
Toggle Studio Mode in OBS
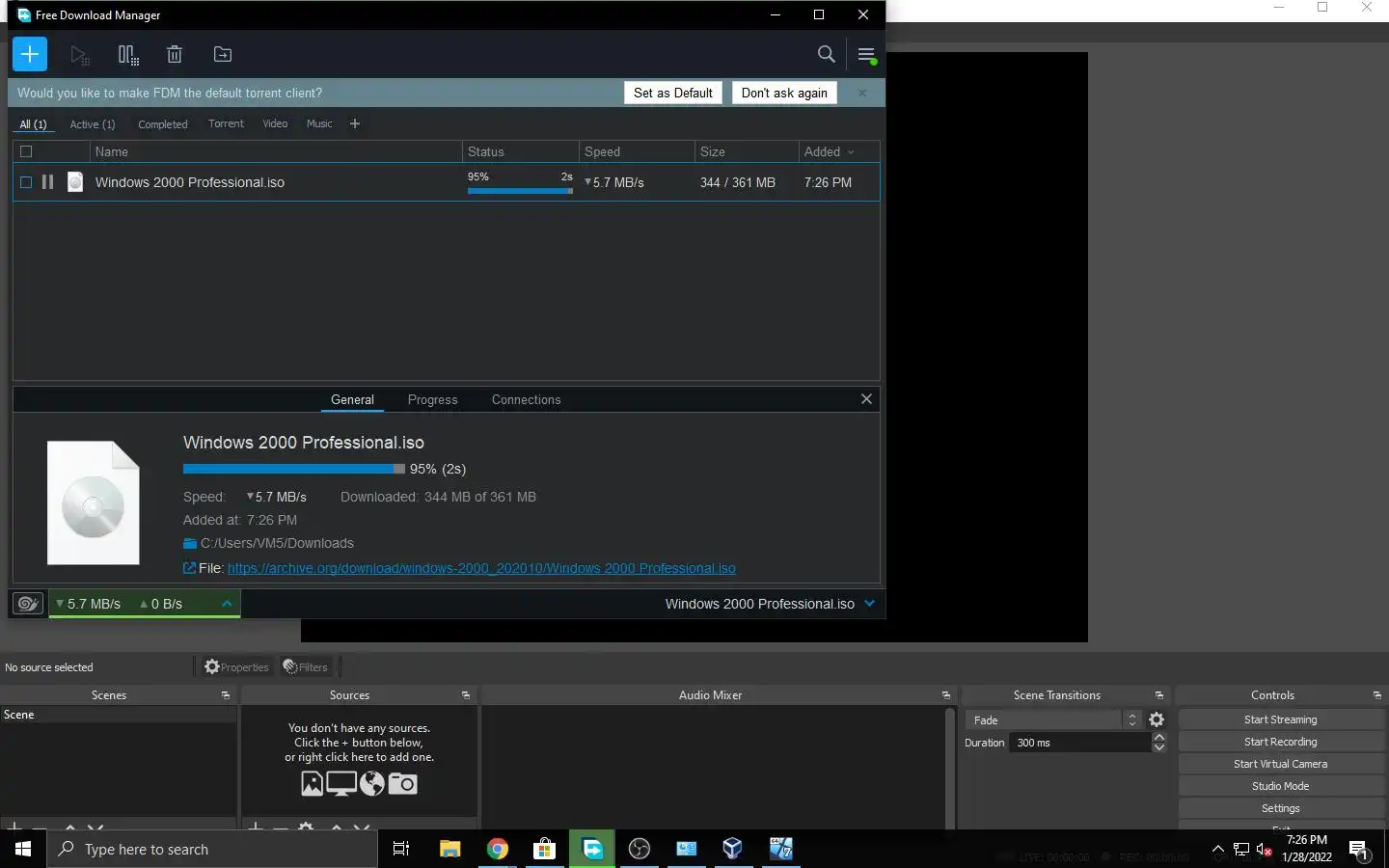(1280, 786)
